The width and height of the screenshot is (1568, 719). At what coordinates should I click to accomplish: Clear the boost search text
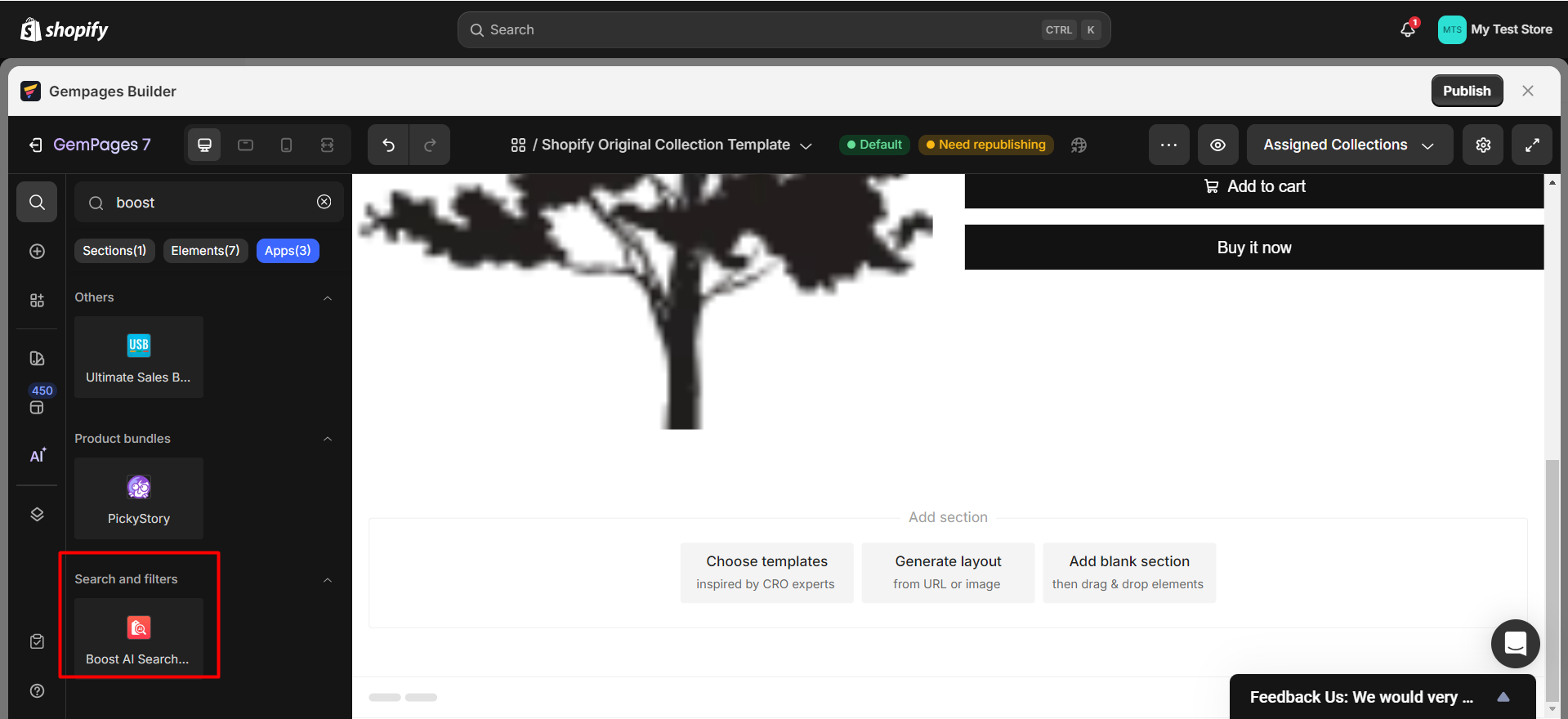(x=324, y=202)
